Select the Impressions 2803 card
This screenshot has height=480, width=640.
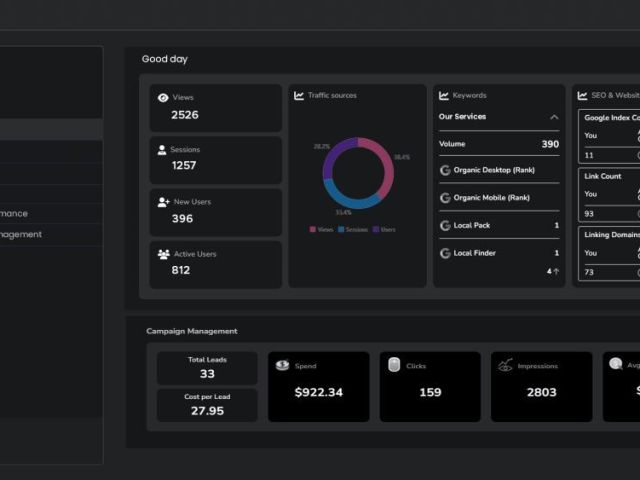[x=542, y=387]
